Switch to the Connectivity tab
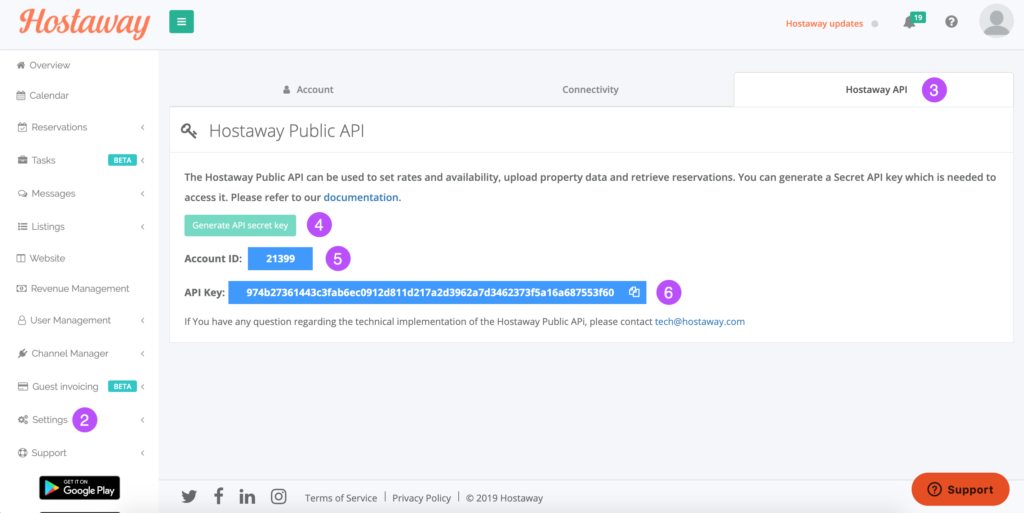The height and width of the screenshot is (513, 1024). [590, 89]
